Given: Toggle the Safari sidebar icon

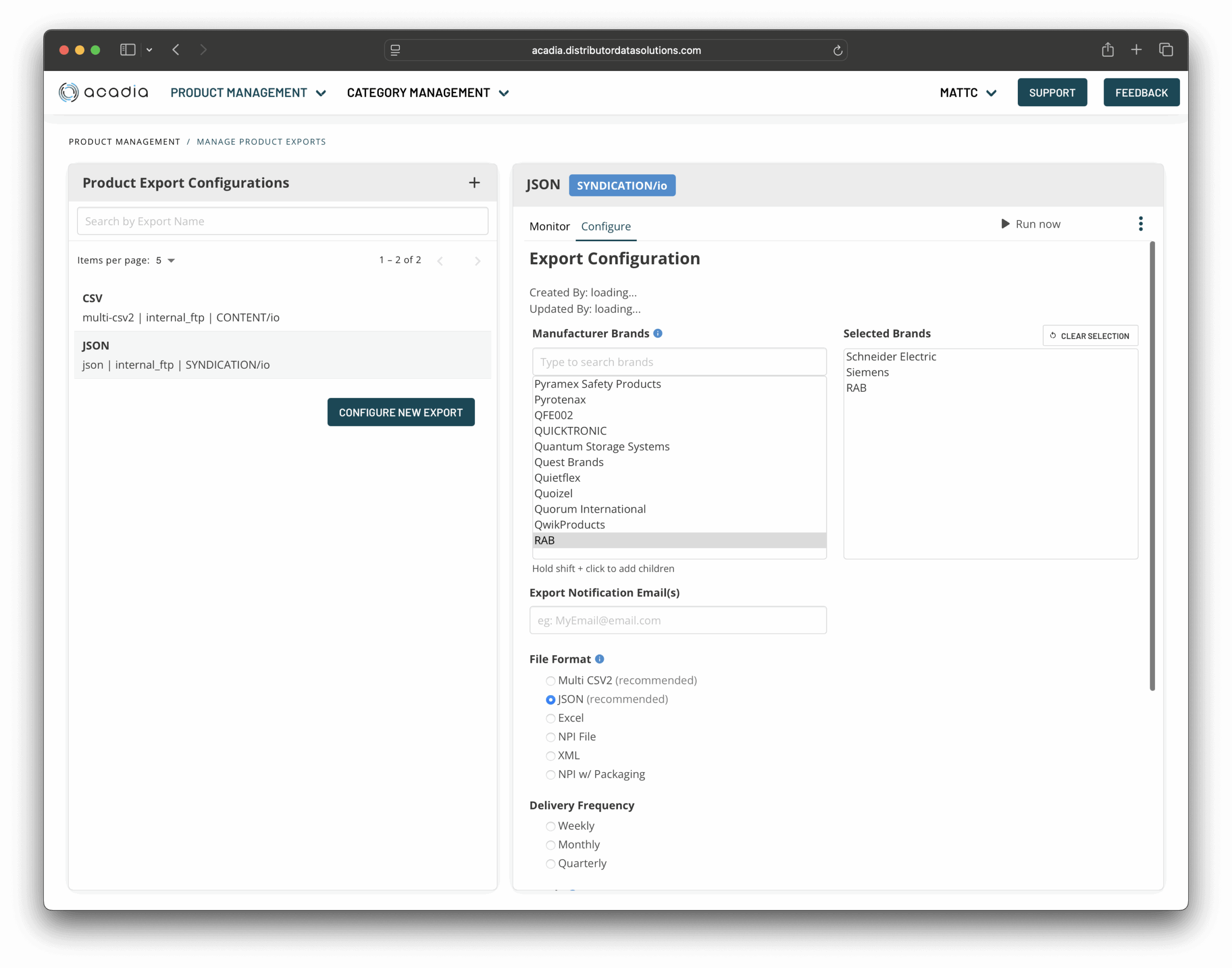Looking at the screenshot, I should tap(128, 50).
